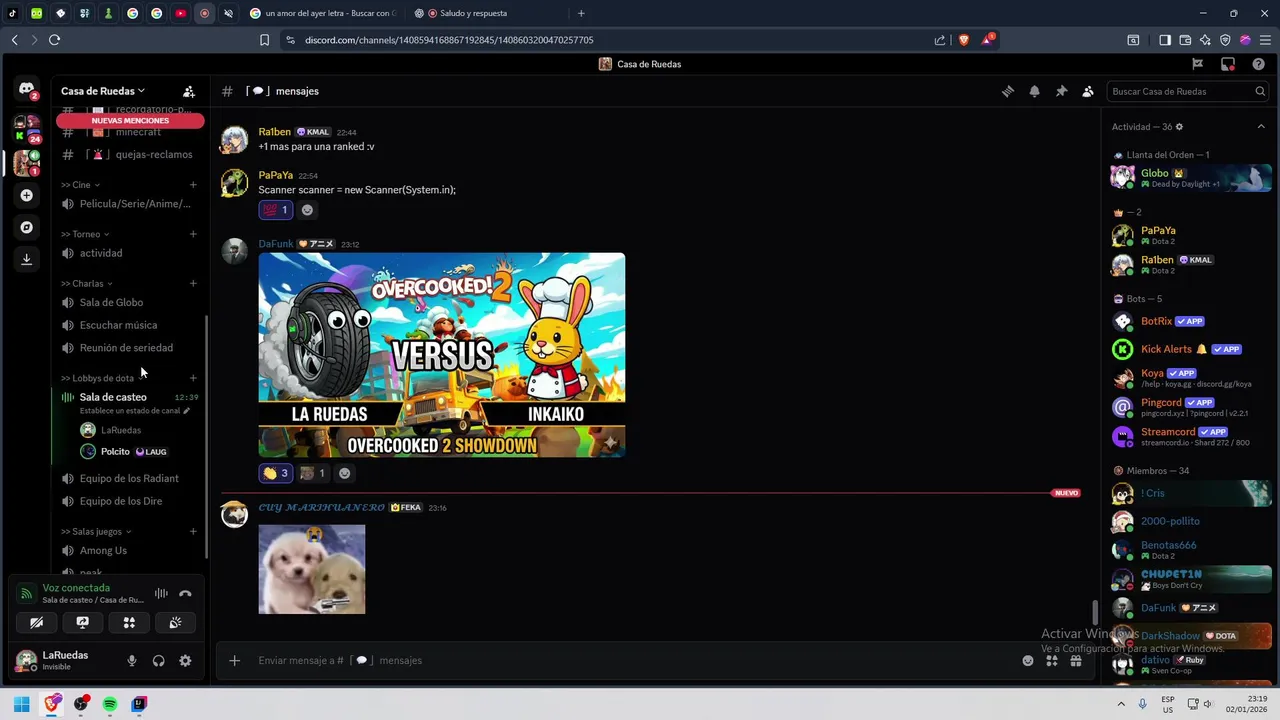Join the Sala de Globo voice channel
This screenshot has width=1280, height=720.
pyautogui.click(x=130, y=302)
